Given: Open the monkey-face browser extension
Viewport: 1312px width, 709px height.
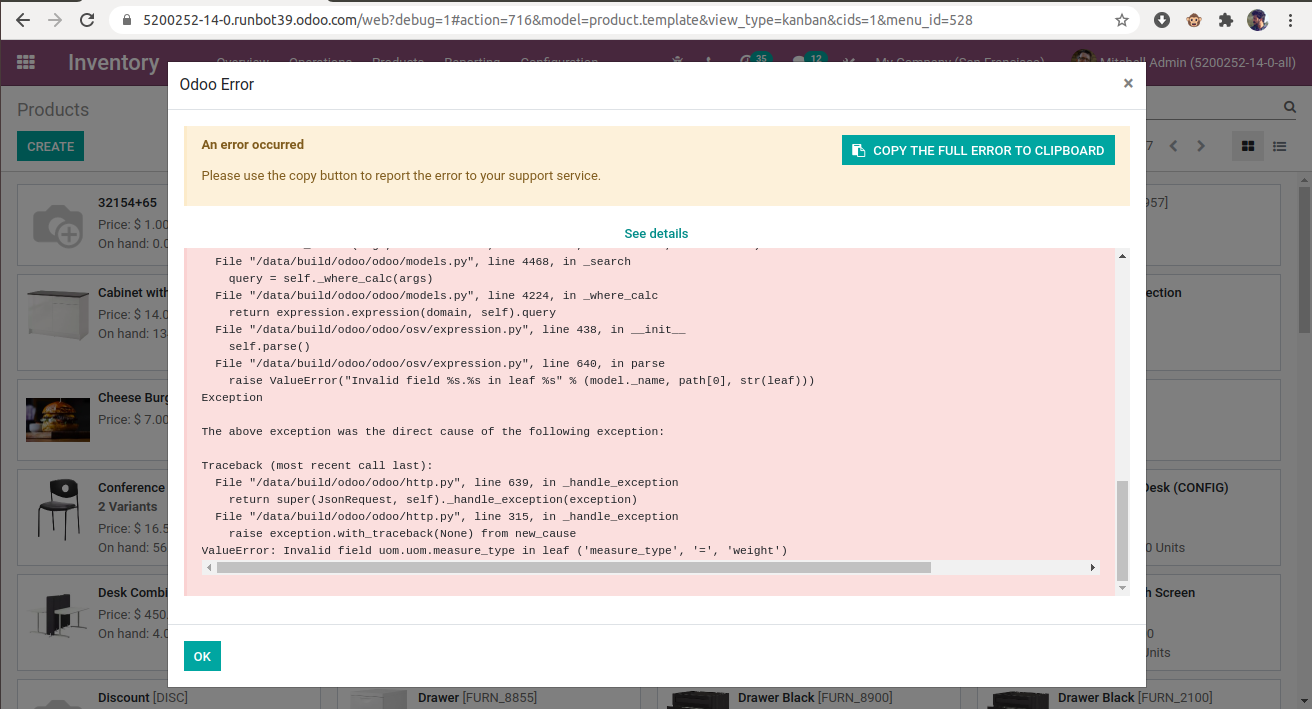Looking at the screenshot, I should 1193,20.
